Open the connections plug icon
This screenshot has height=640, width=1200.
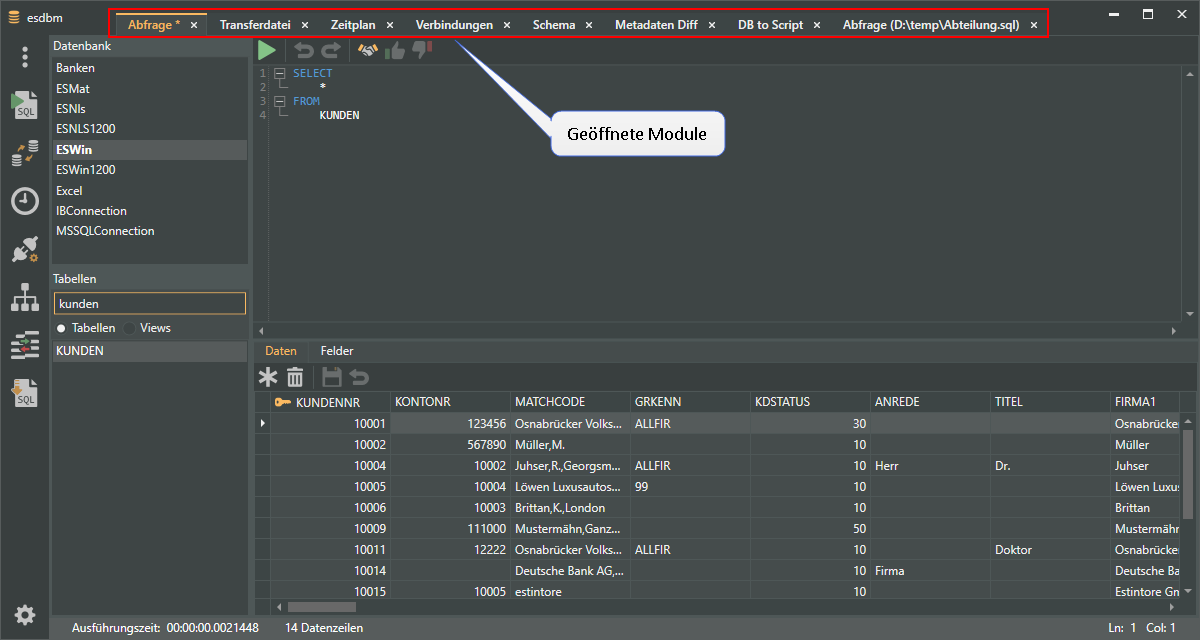[25, 248]
